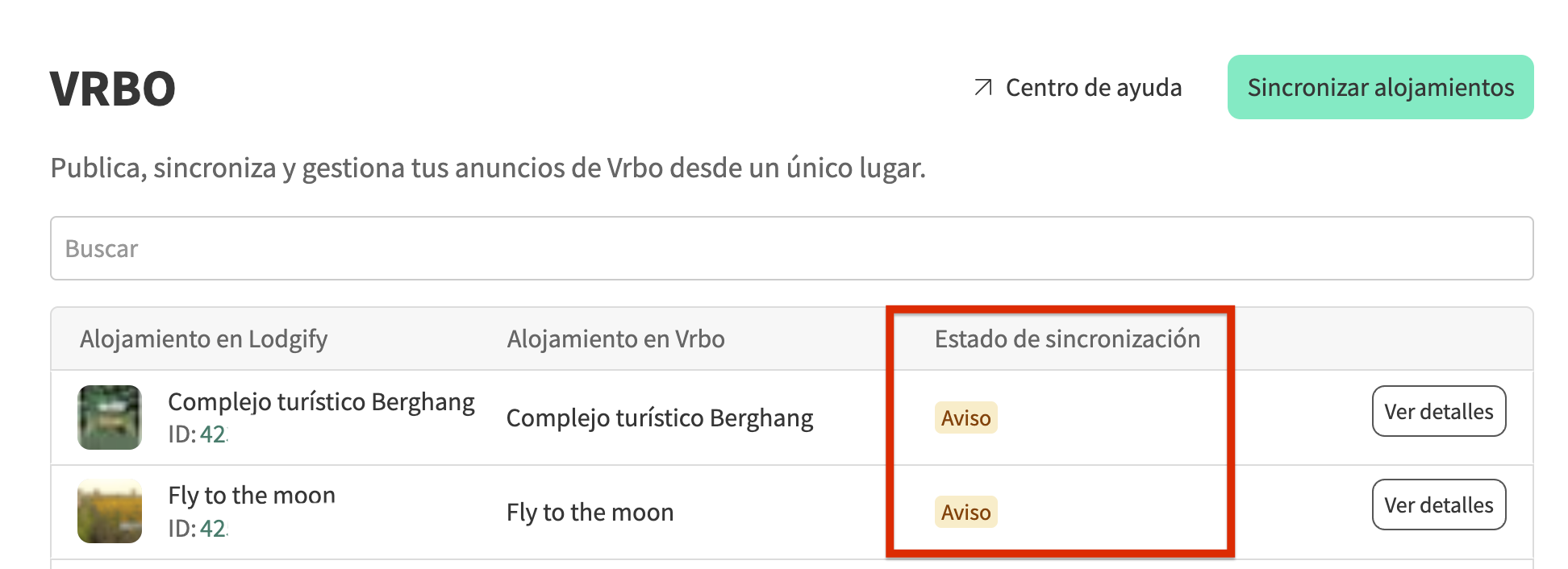Open Ver detalles for Fly to the moon

[1438, 505]
